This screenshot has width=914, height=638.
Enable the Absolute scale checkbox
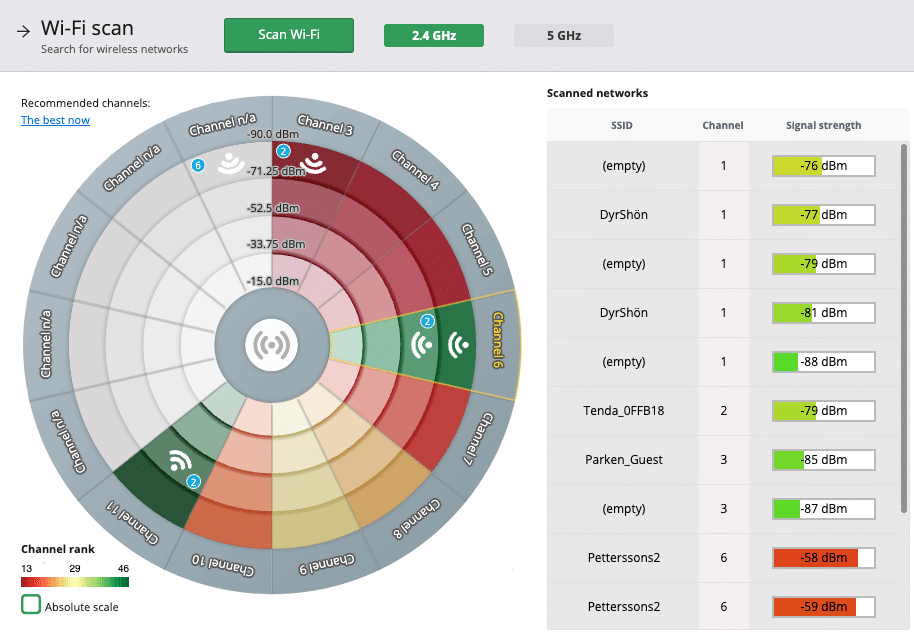31,605
